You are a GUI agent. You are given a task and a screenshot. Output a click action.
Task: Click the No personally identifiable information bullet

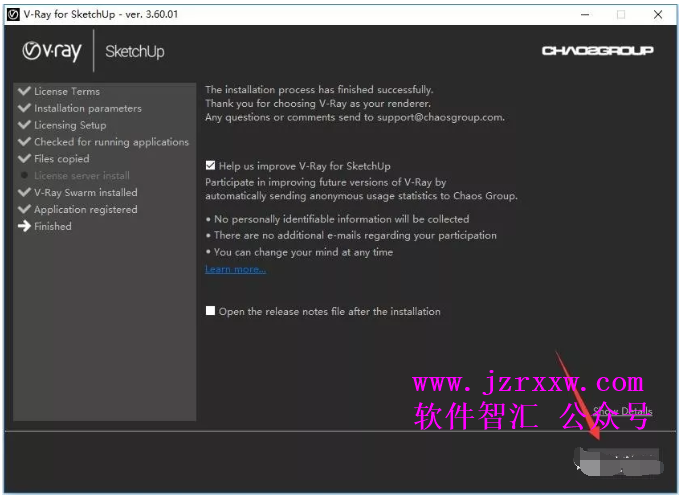pyautogui.click(x=337, y=219)
